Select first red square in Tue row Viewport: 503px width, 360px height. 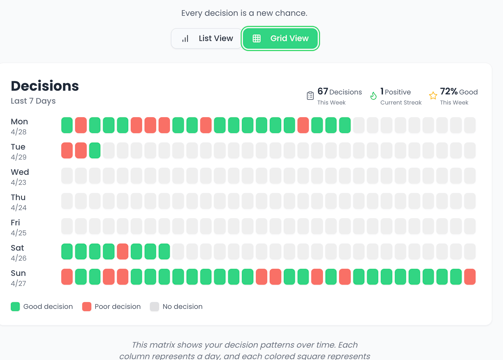pyautogui.click(x=67, y=150)
